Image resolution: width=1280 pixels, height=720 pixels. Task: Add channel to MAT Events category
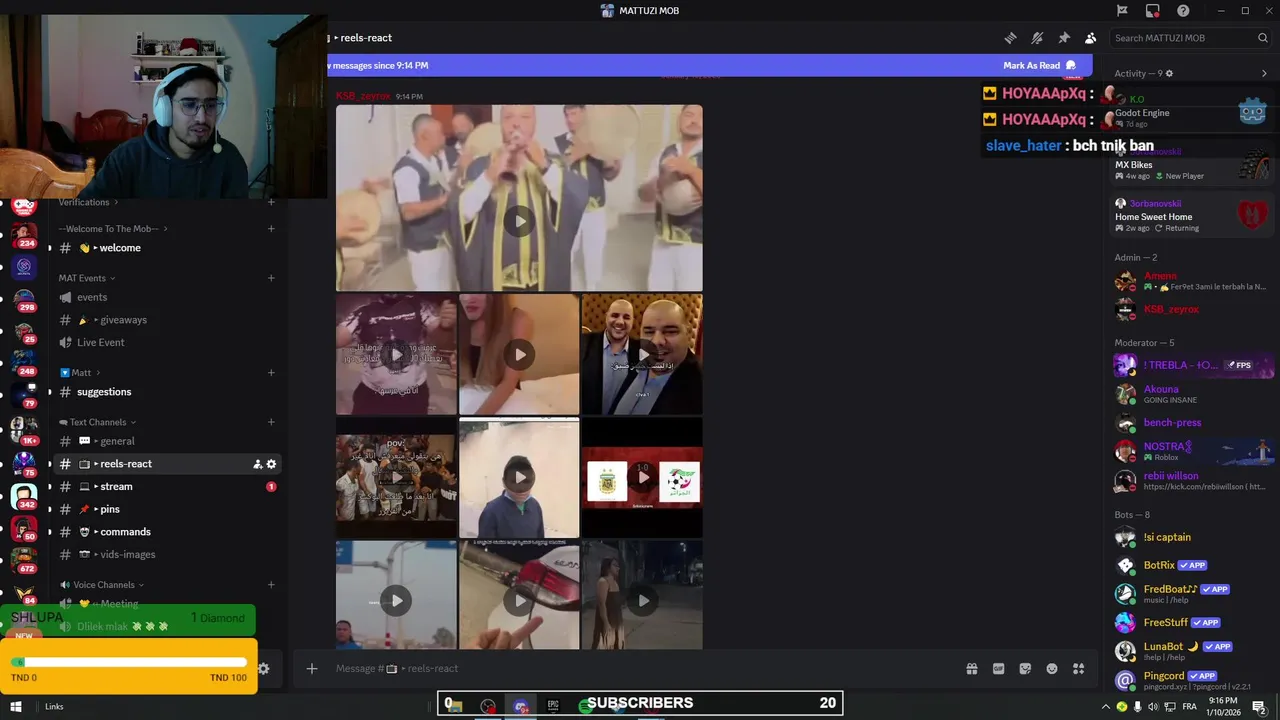(x=271, y=278)
